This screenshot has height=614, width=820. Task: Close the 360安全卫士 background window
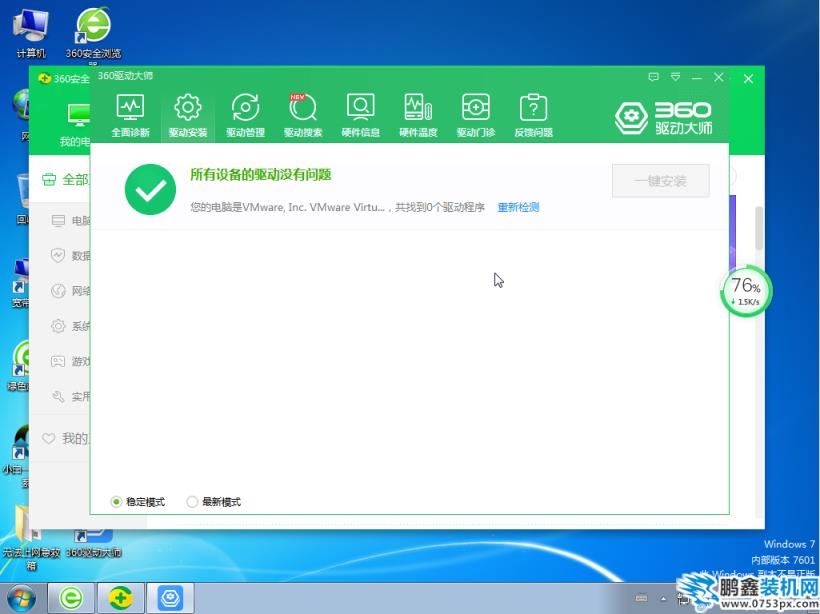(x=748, y=79)
